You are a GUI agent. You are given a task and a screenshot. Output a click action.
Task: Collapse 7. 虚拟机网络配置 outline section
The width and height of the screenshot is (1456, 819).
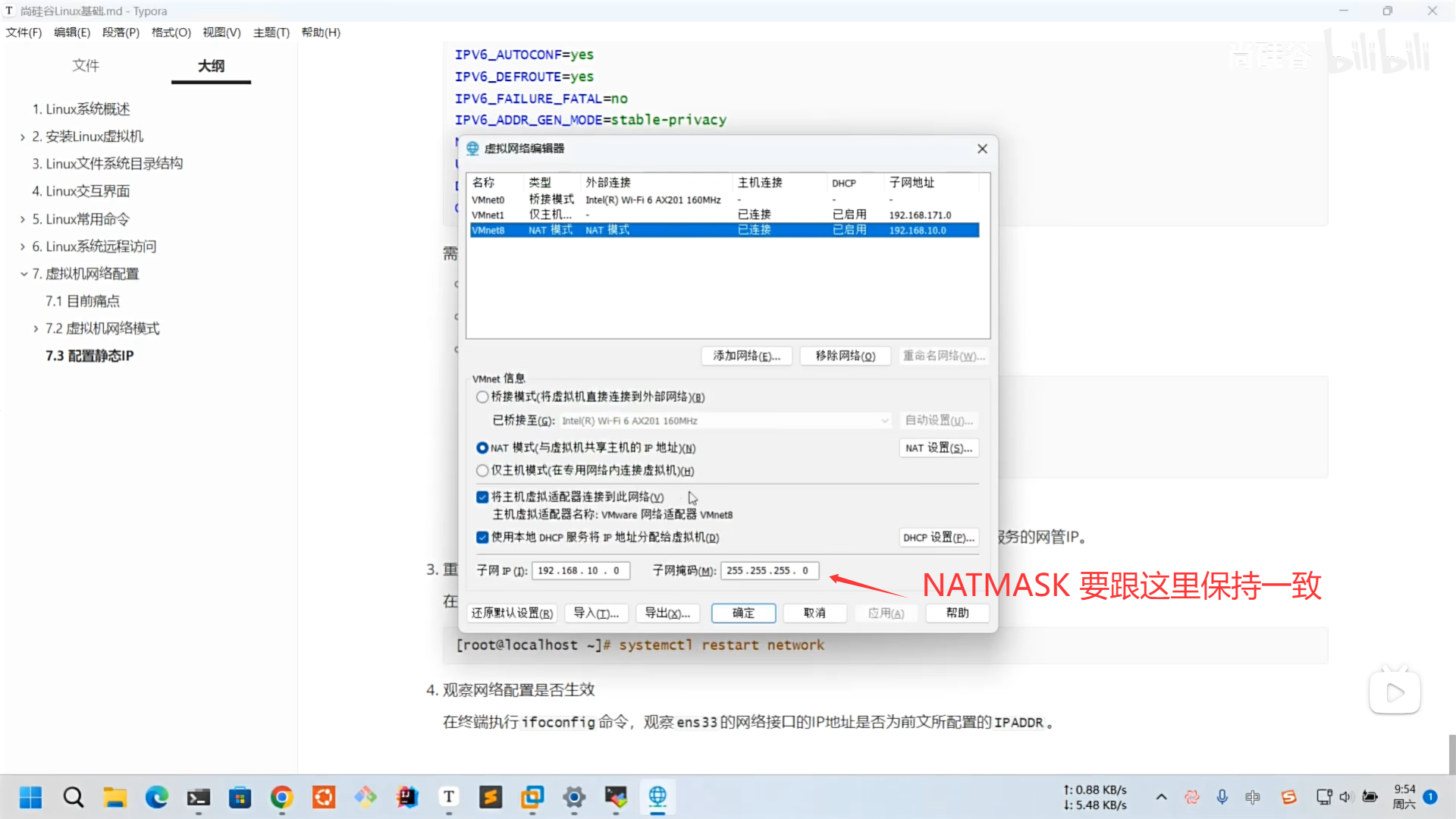24,274
